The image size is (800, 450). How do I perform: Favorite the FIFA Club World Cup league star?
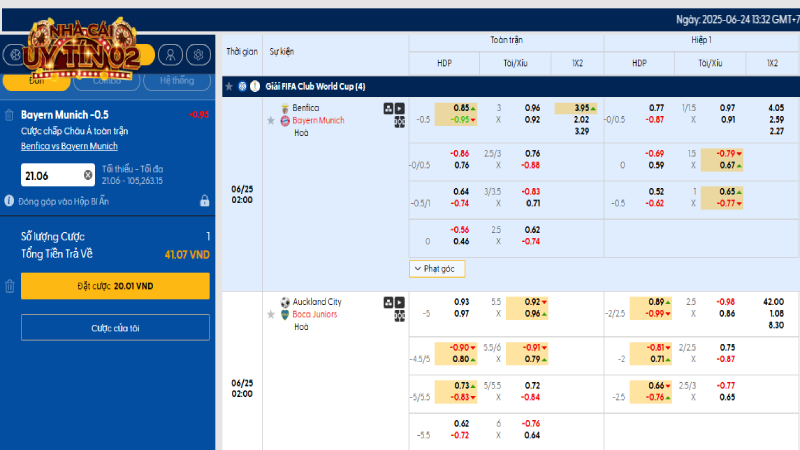(229, 87)
